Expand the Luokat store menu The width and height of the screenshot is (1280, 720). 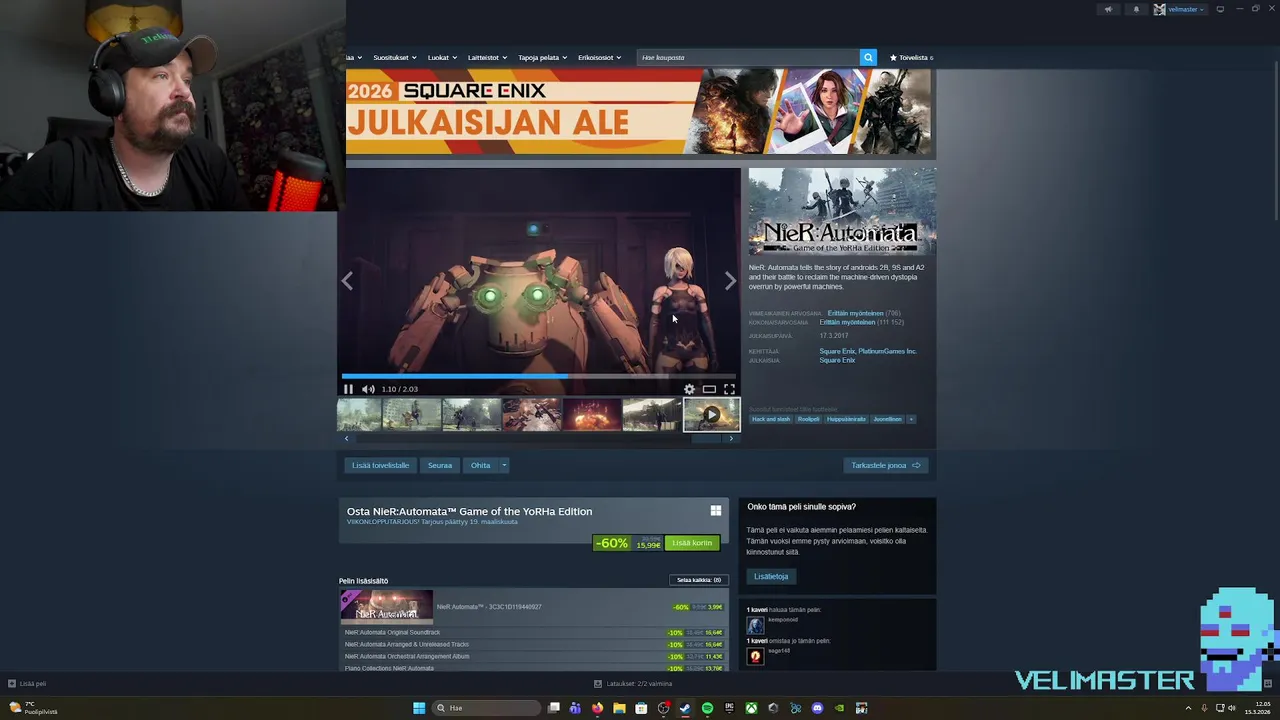pyautogui.click(x=442, y=57)
